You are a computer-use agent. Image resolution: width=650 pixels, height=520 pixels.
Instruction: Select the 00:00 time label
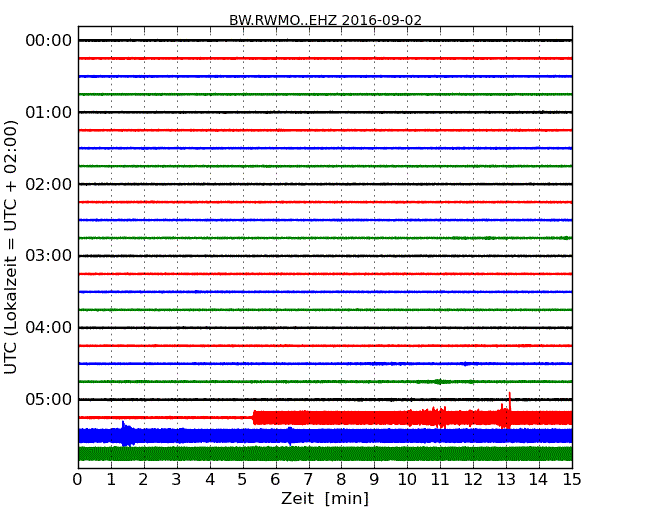click(49, 41)
